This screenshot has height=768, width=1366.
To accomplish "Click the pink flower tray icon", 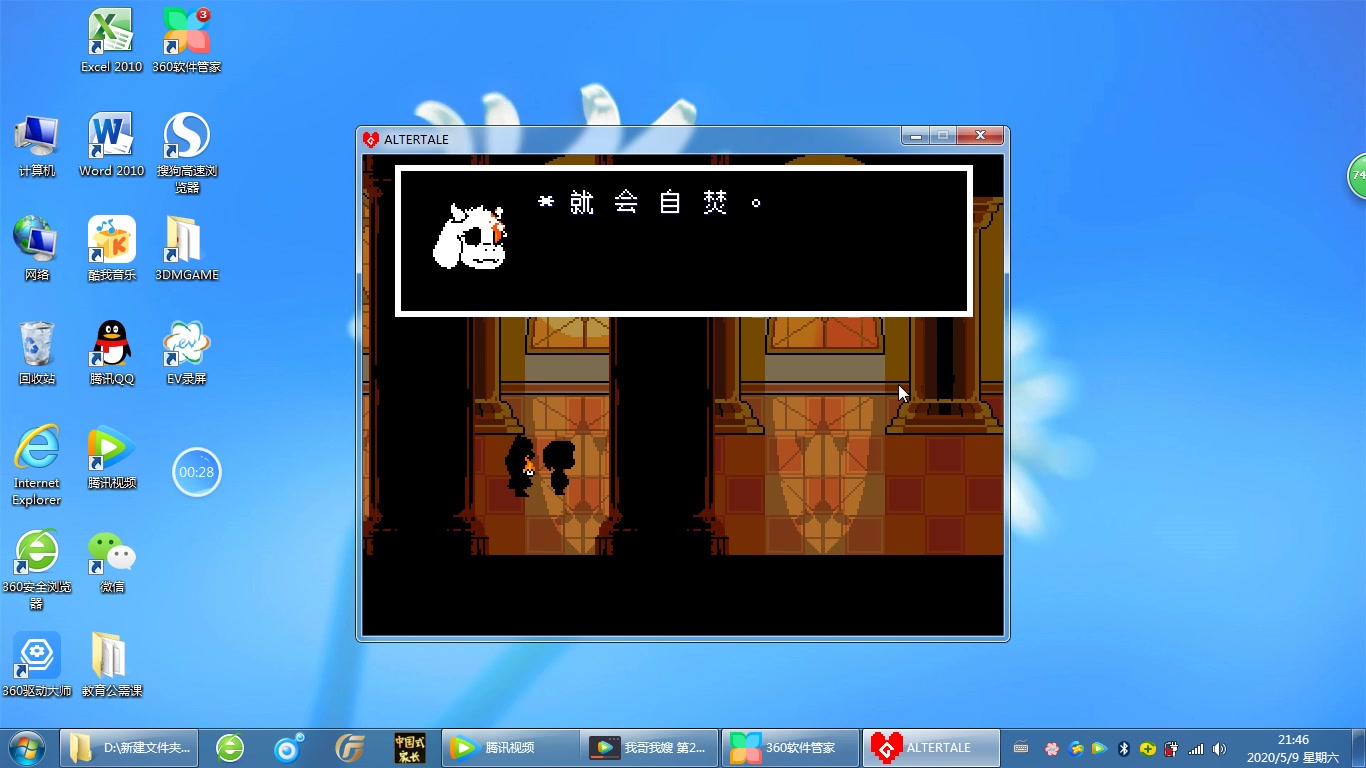I will point(1051,748).
